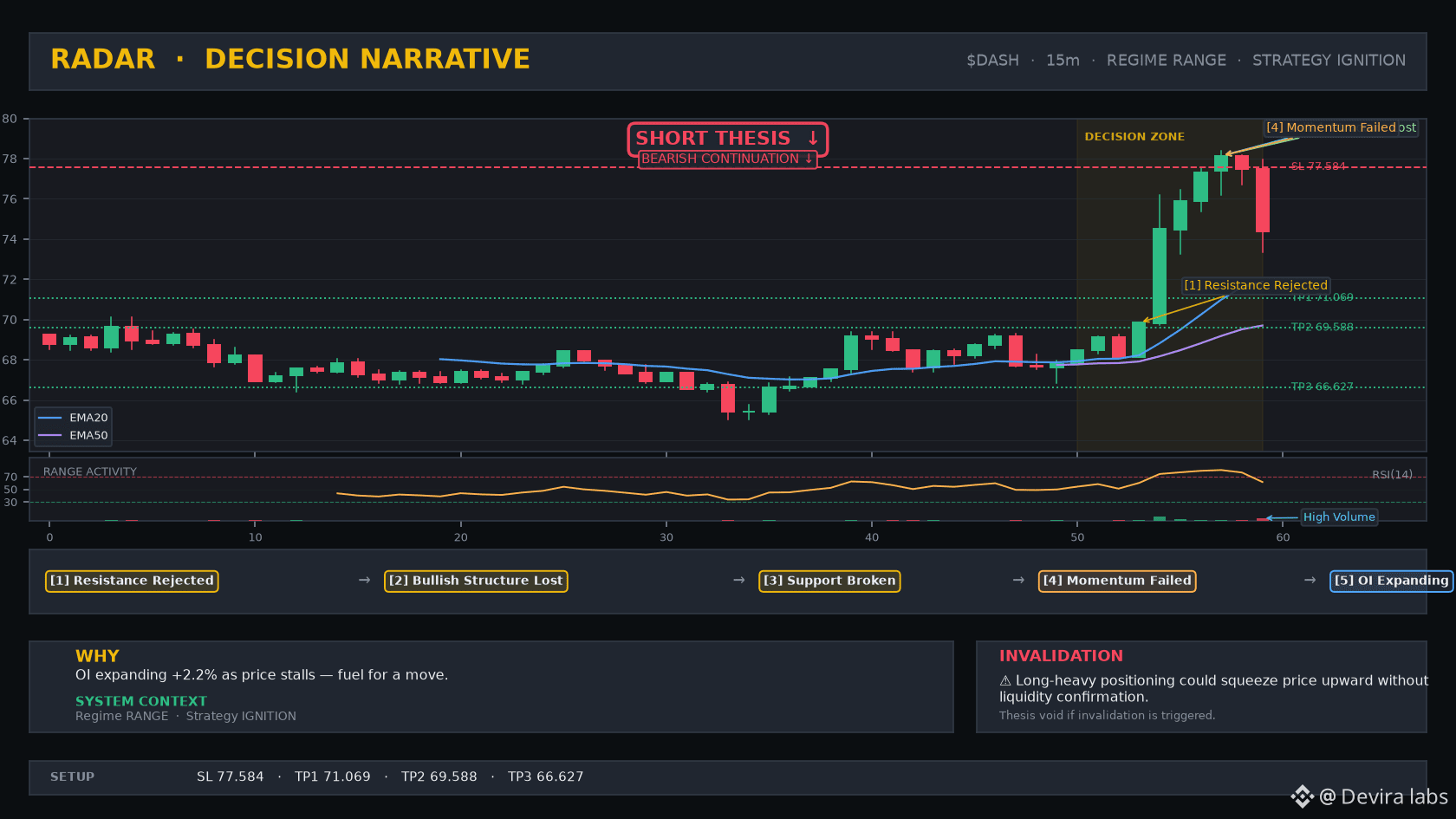
Task: Click the RSI(14) indicator label
Action: (x=1392, y=475)
